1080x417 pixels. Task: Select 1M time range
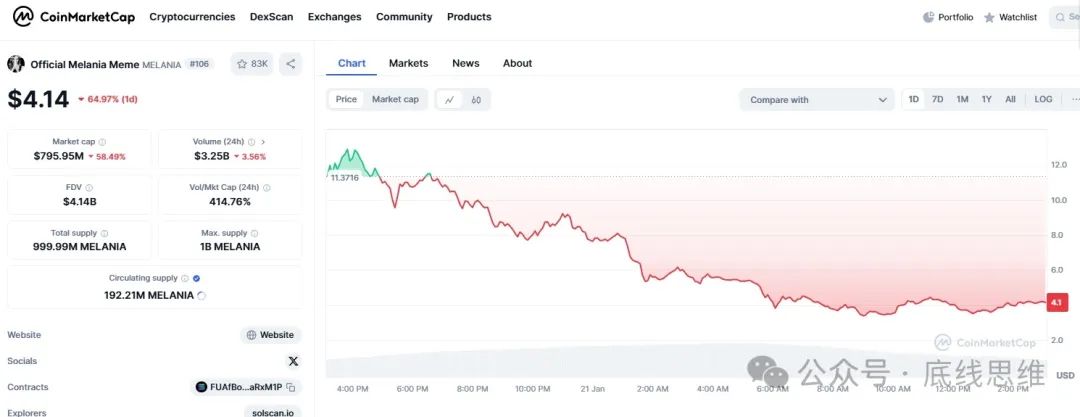(x=962, y=99)
